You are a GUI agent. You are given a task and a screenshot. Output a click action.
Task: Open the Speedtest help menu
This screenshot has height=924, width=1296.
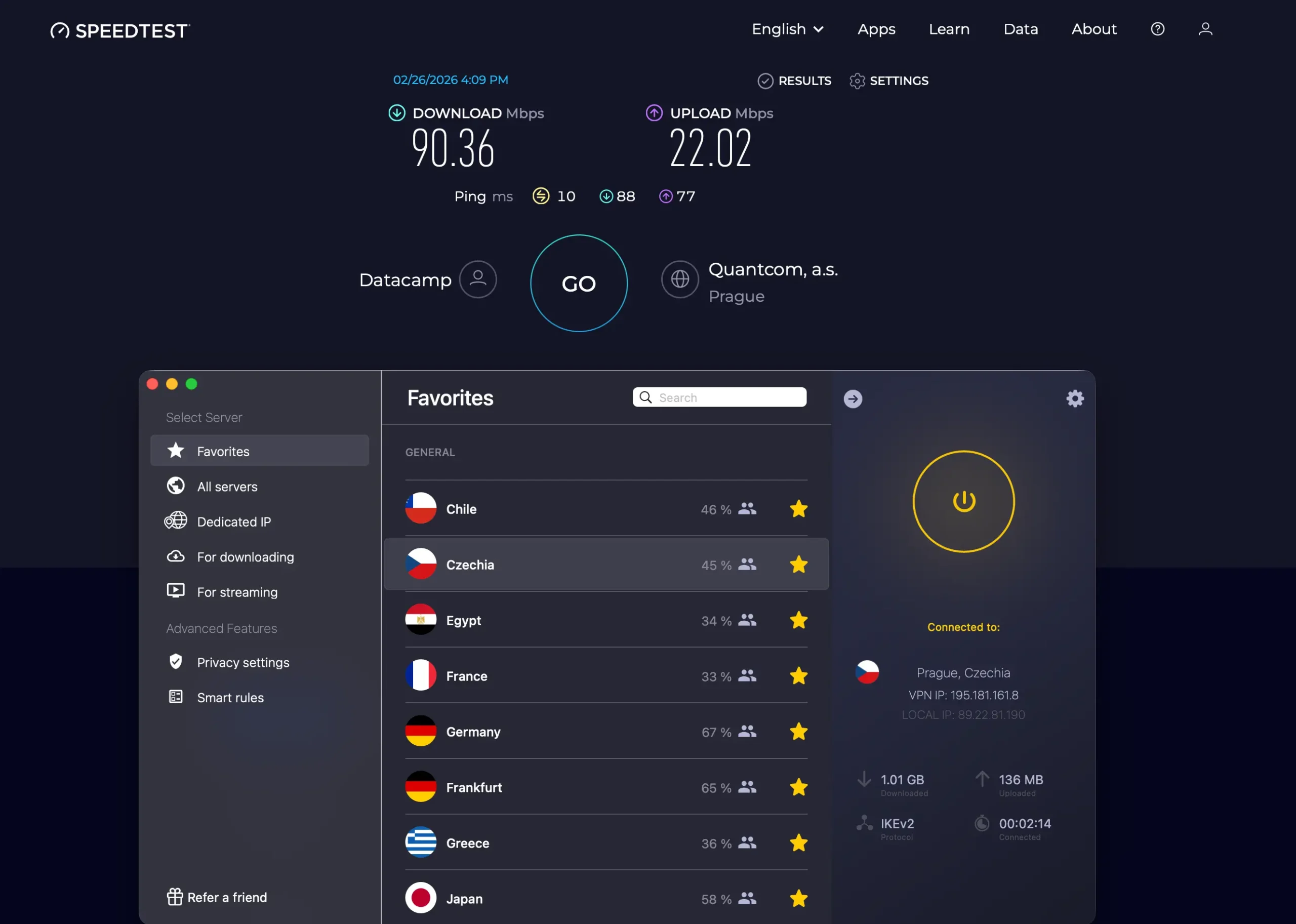[x=1157, y=29]
